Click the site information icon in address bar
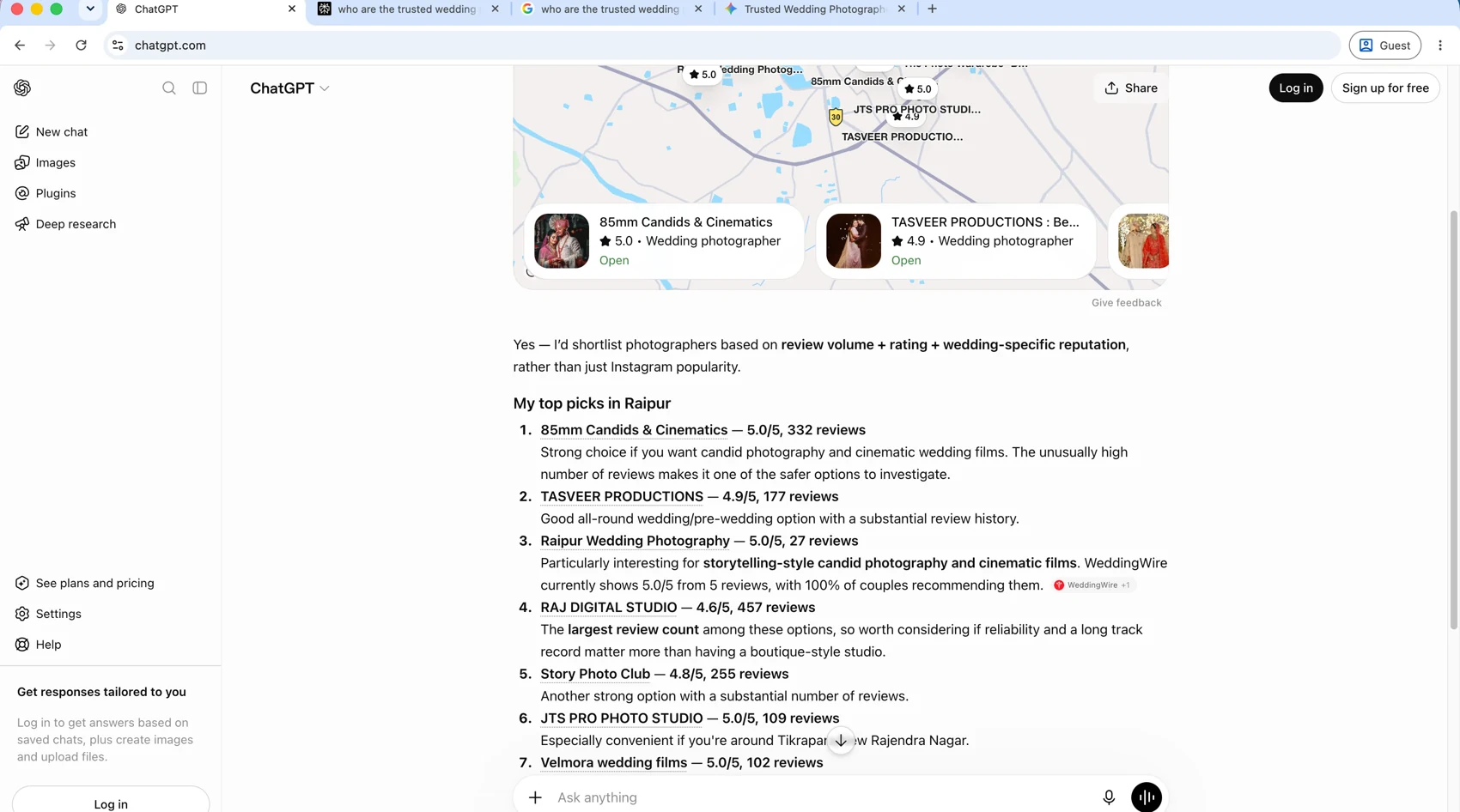Image resolution: width=1460 pixels, height=812 pixels. click(118, 45)
